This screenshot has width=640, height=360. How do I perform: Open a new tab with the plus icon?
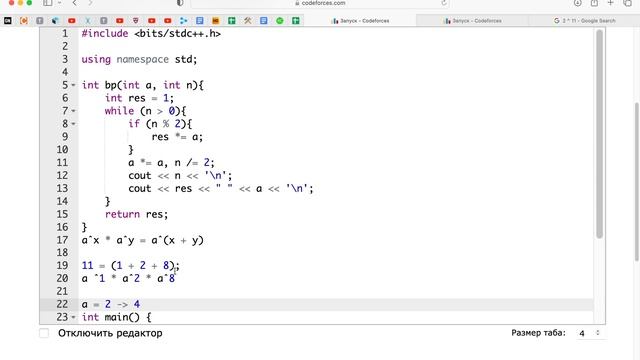(611, 3)
